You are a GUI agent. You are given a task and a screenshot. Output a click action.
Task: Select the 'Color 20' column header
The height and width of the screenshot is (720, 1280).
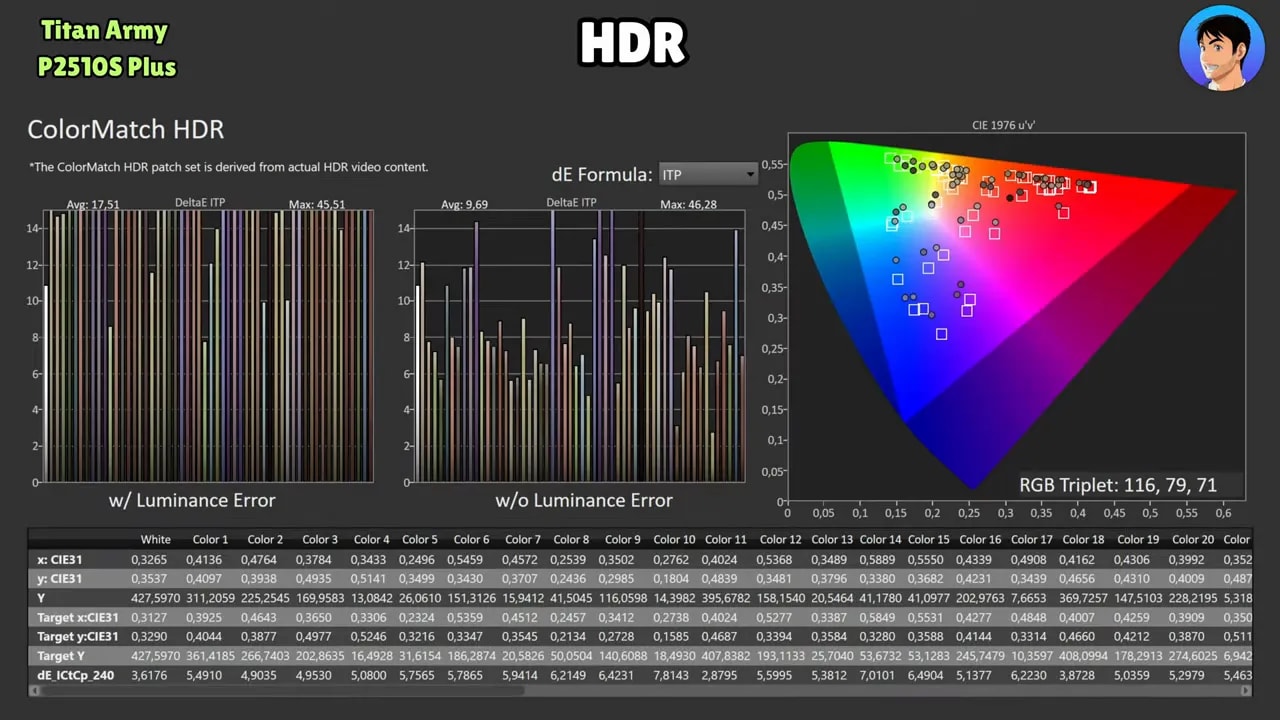[x=1193, y=540]
